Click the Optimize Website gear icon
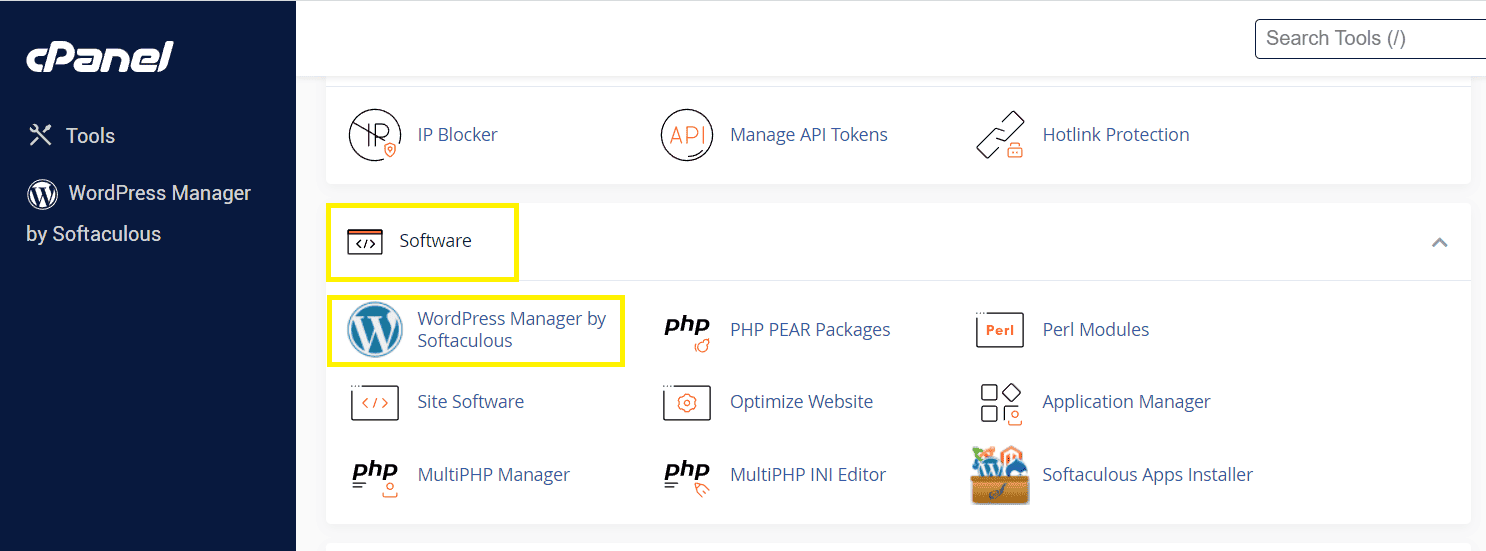1486x551 pixels. click(687, 402)
